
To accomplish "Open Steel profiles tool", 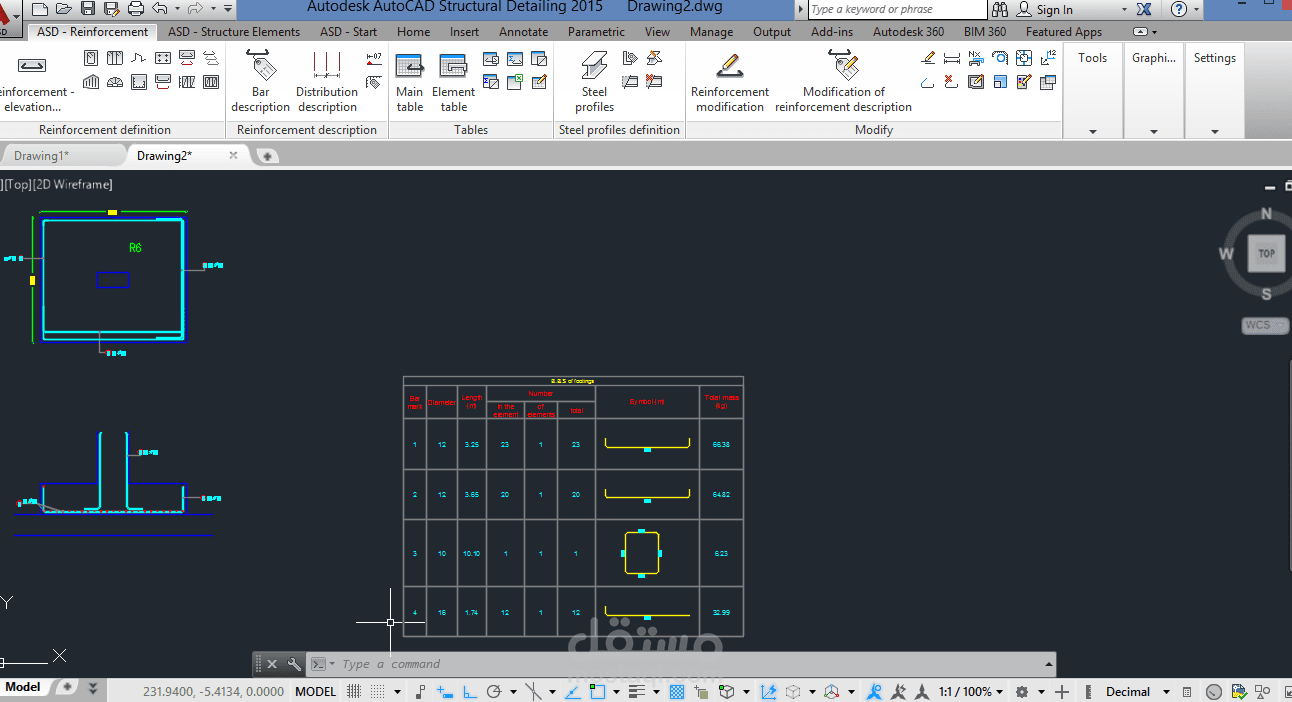I will (x=594, y=82).
